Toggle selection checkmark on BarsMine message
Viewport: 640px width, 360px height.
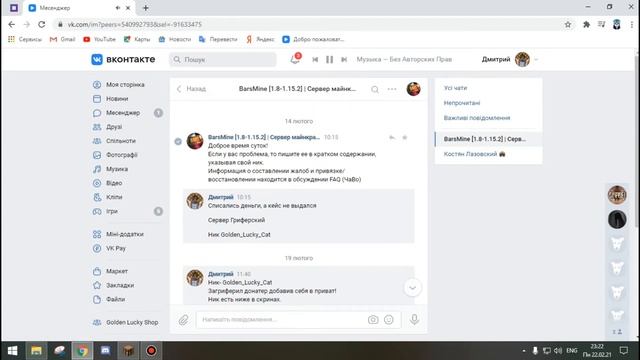click(178, 141)
